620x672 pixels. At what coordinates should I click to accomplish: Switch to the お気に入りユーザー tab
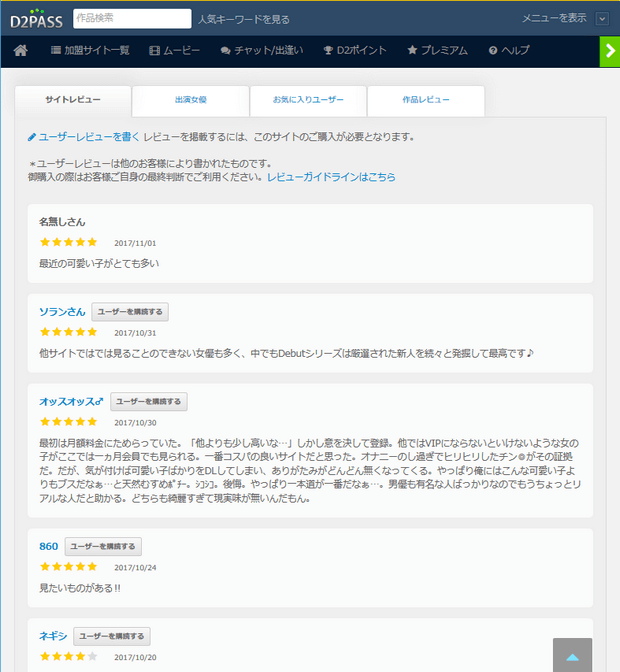(x=308, y=101)
